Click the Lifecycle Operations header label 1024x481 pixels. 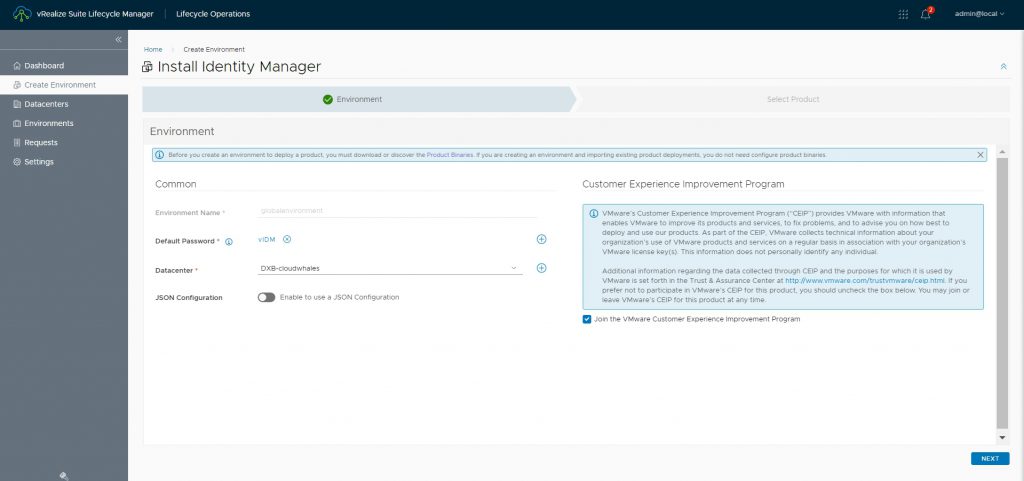pyautogui.click(x=213, y=14)
